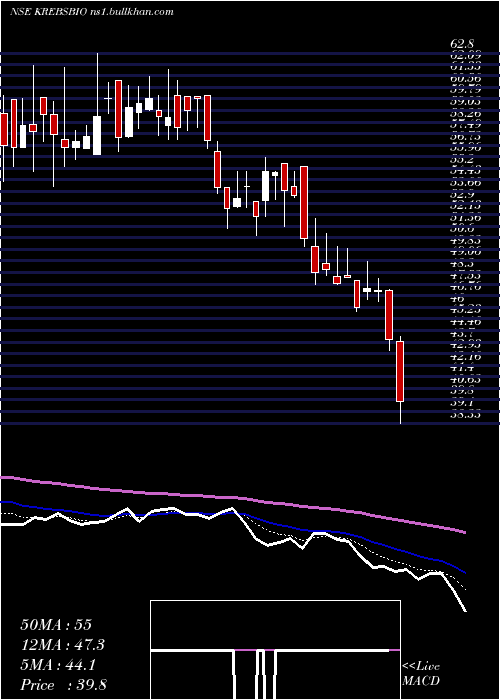
Task: Click the 39.1 price axis label
Action: [462, 403]
